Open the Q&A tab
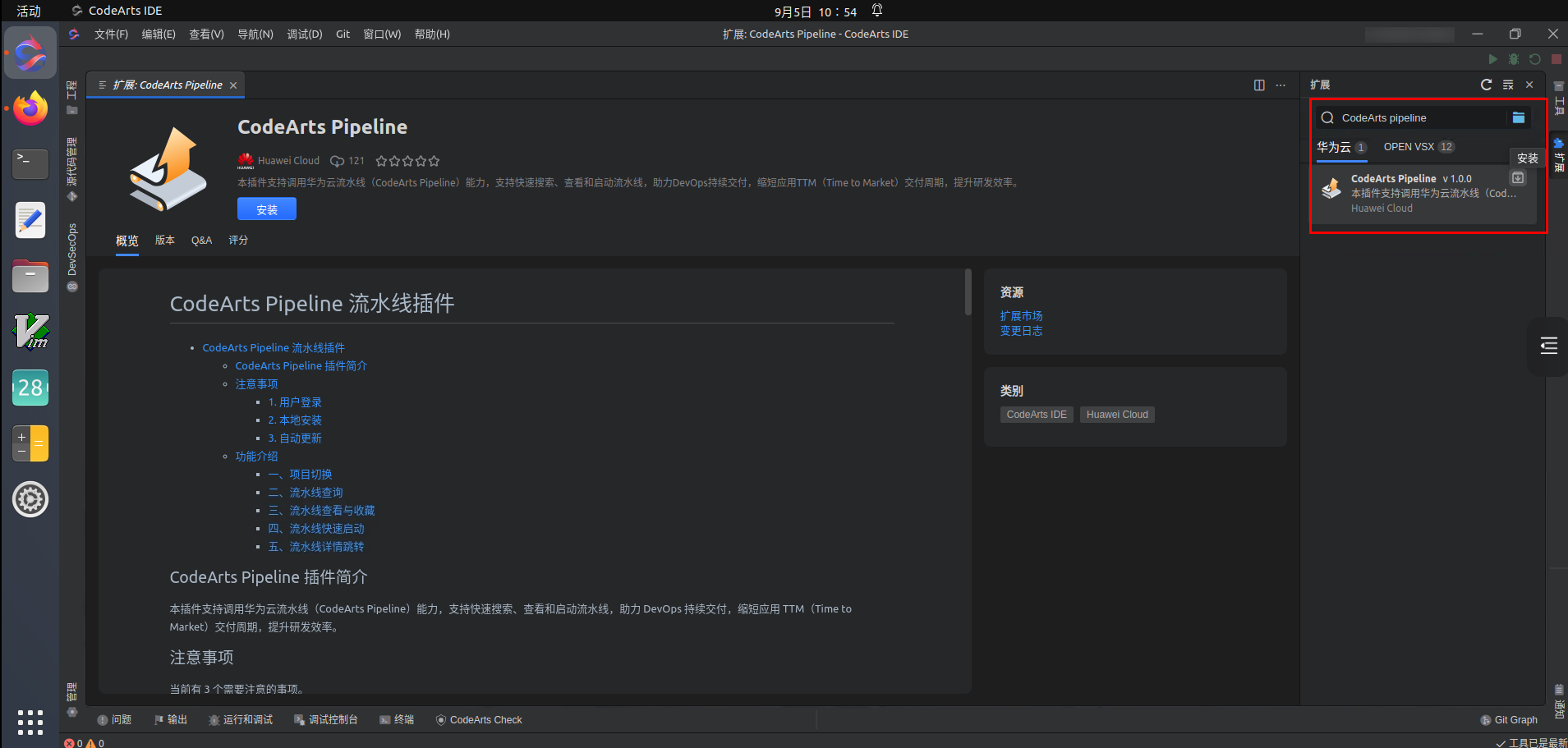The height and width of the screenshot is (748, 1568). (x=201, y=241)
